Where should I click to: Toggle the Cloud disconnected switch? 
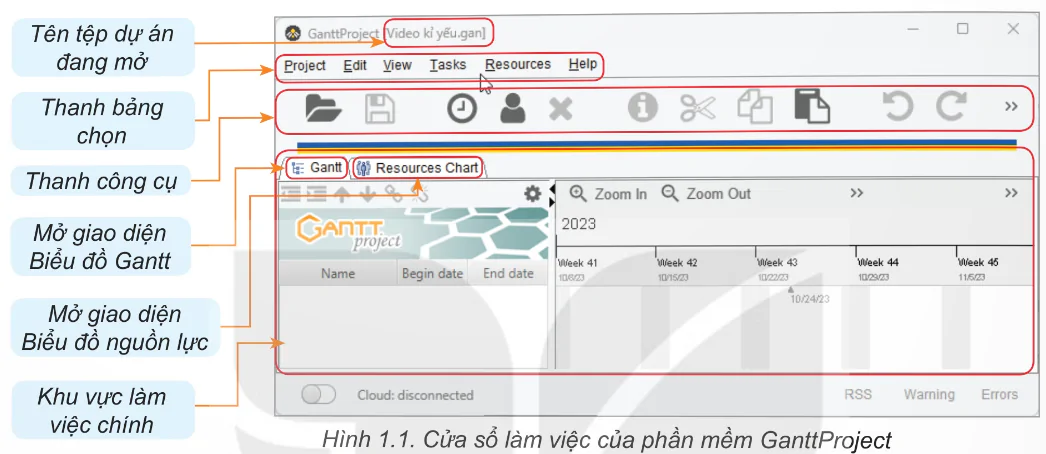[318, 395]
